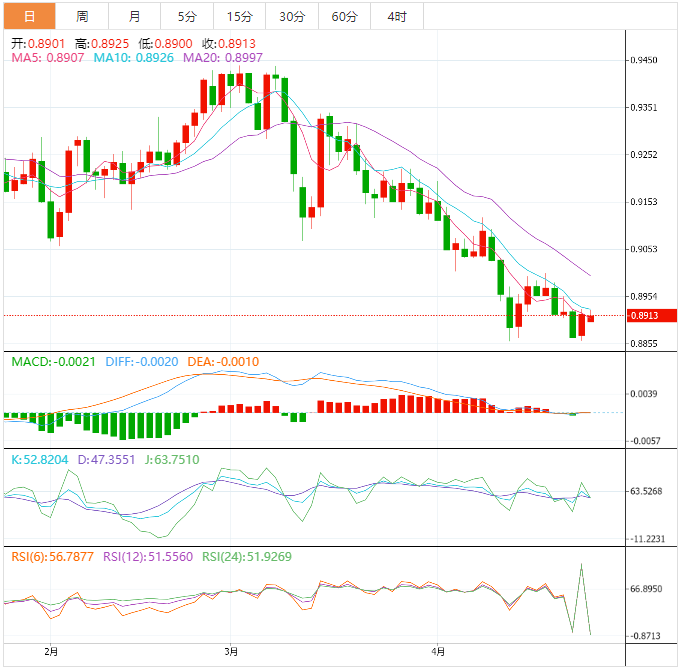Click the KDJ K value label
Viewport: 682px width, 669px height.
(40, 459)
